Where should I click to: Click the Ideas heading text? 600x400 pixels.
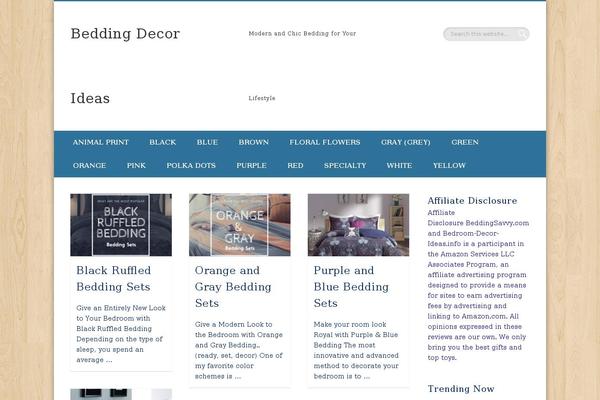point(90,98)
